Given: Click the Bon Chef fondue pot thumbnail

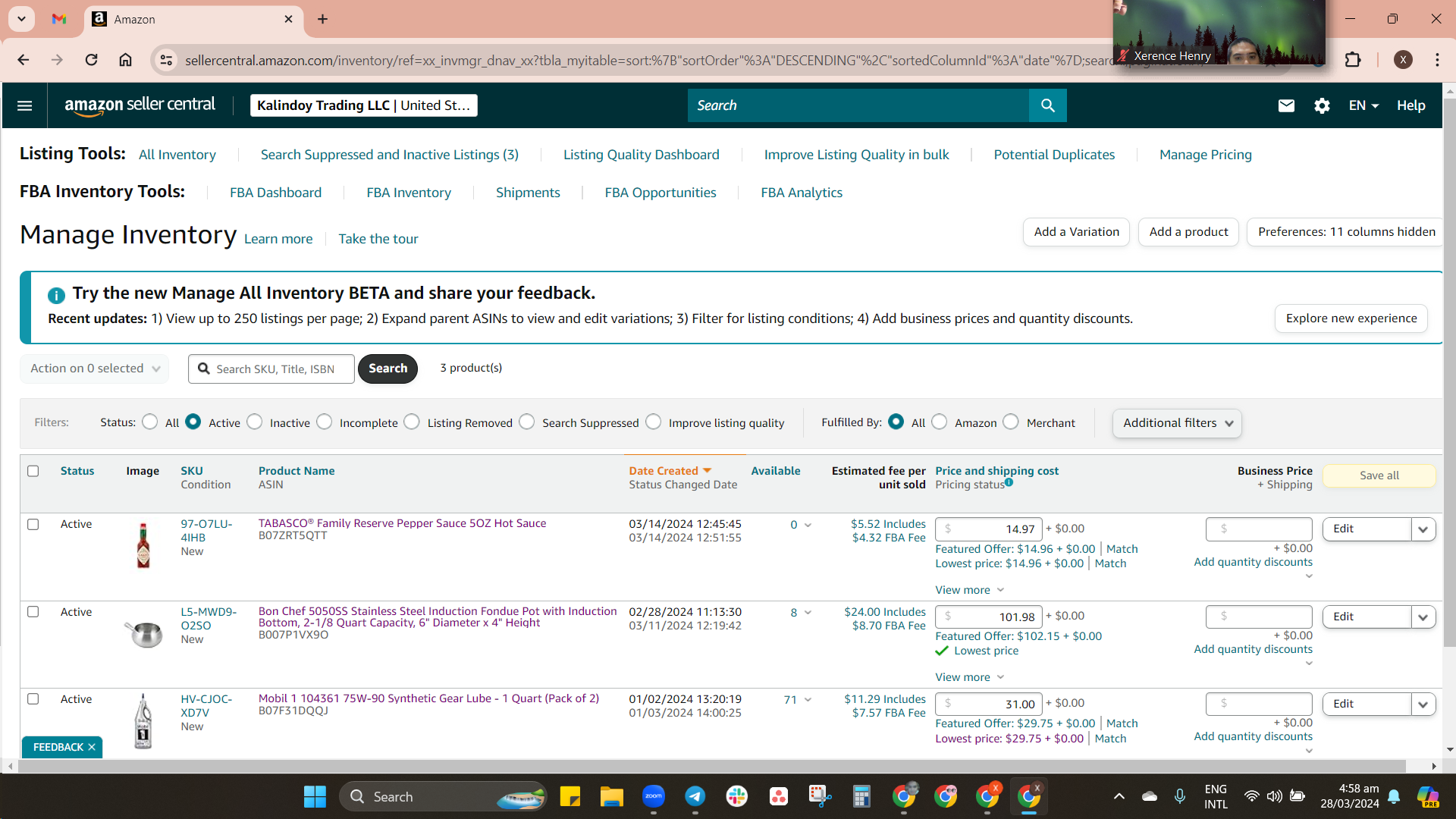Looking at the screenshot, I should coord(143,633).
